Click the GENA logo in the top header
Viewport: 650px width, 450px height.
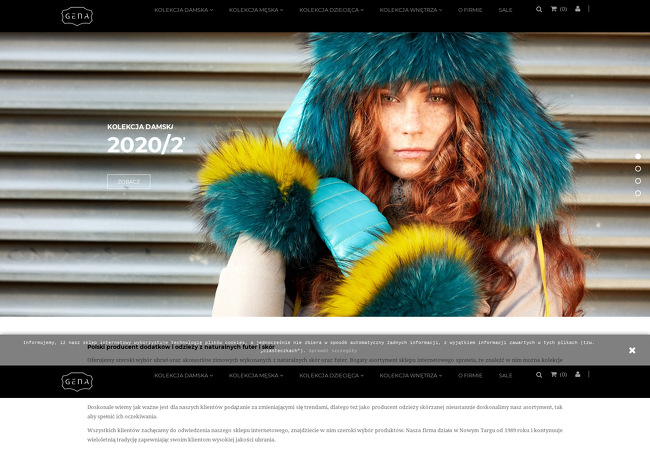tap(77, 16)
